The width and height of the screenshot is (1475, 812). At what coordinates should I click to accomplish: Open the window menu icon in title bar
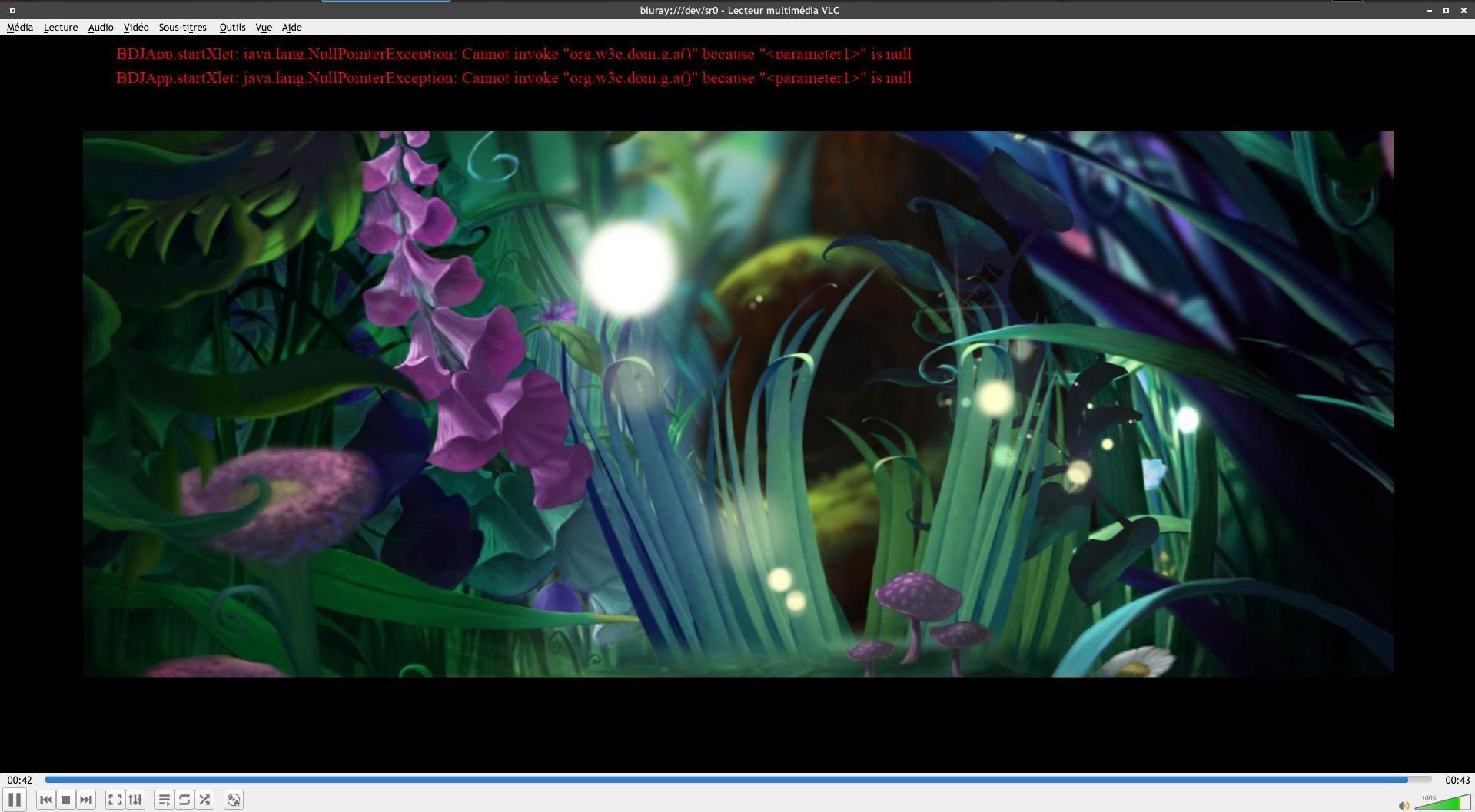[x=12, y=10]
